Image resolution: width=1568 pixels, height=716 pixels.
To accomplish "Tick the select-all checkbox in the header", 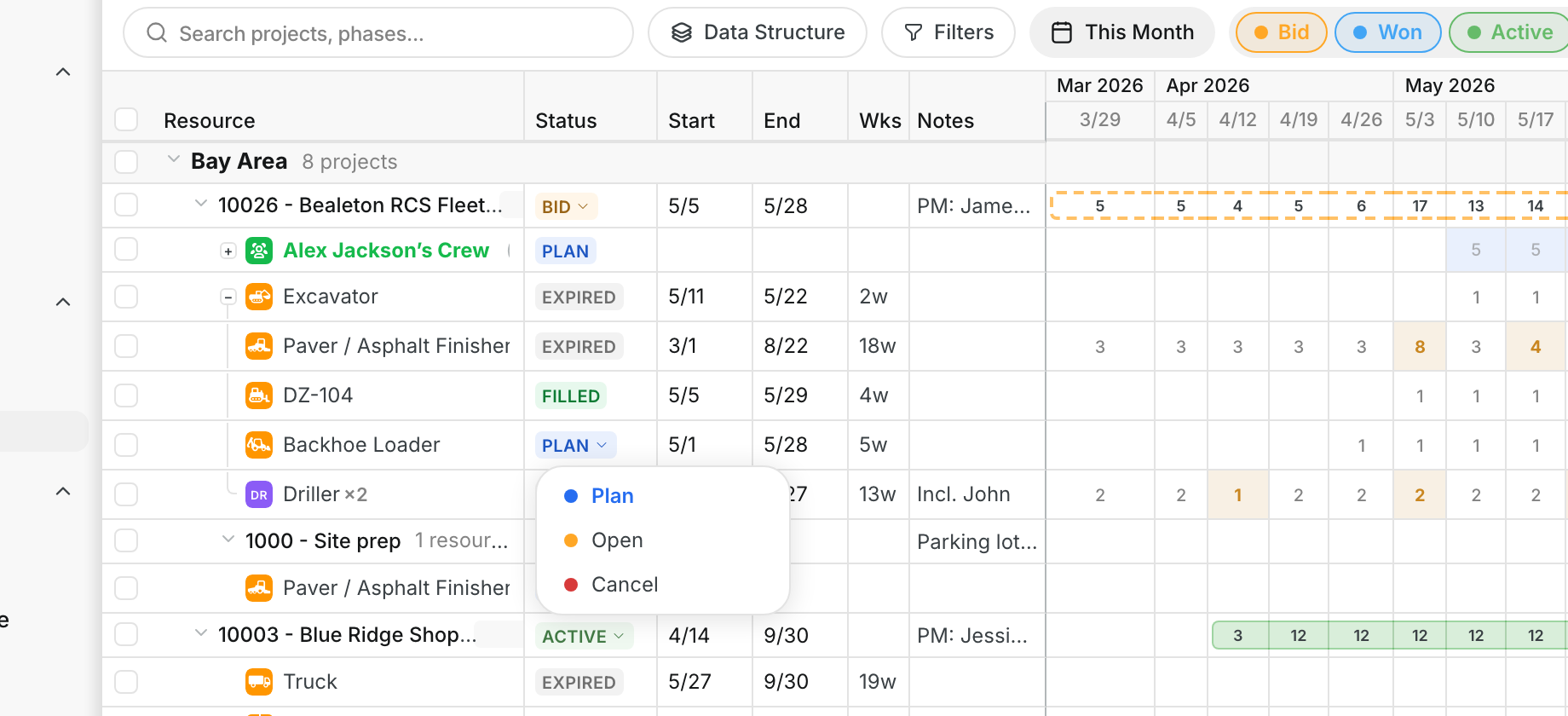I will tap(126, 119).
